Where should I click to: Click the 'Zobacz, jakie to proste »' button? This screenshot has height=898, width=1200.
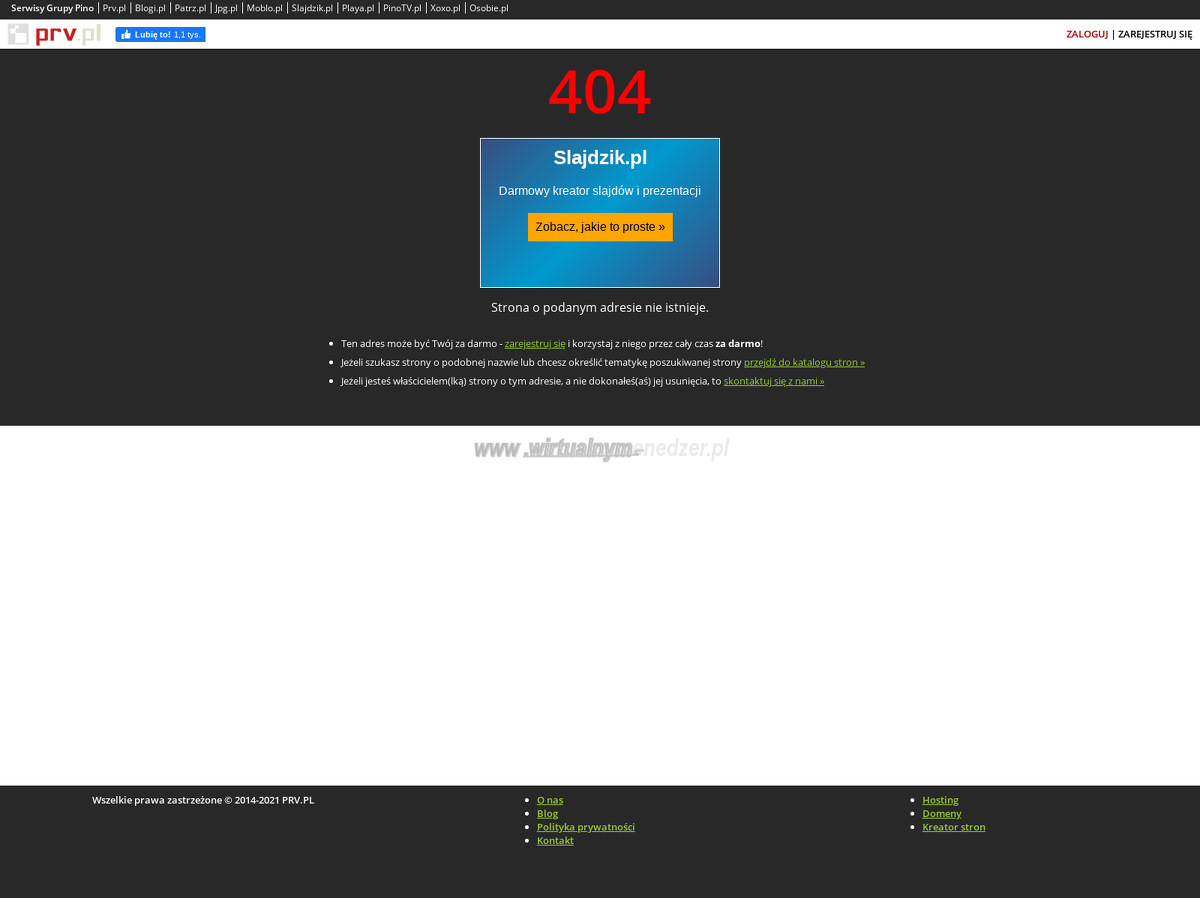[600, 227]
